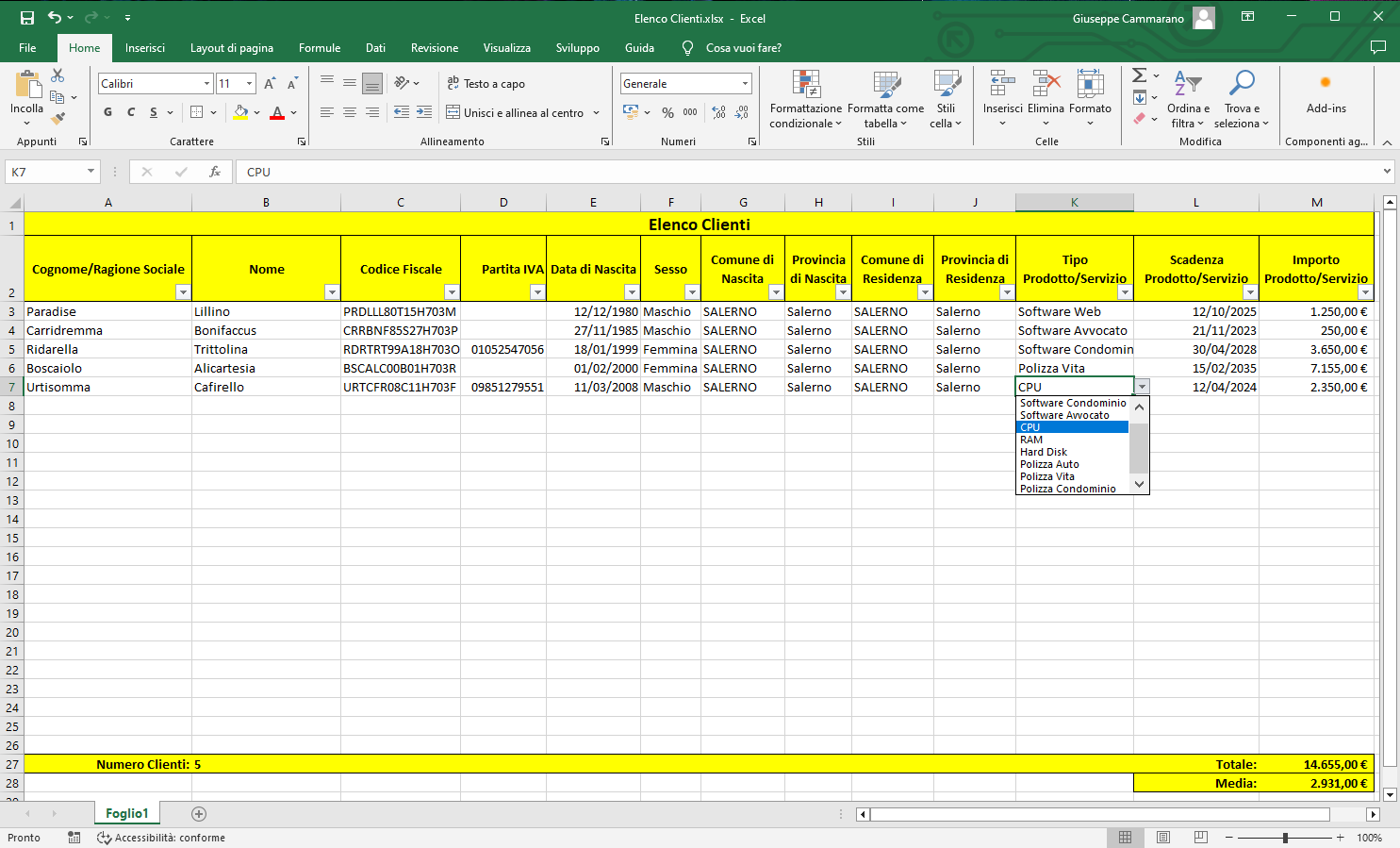1400x848 pixels.
Task: Click the accounting currency format icon
Action: tap(631, 112)
